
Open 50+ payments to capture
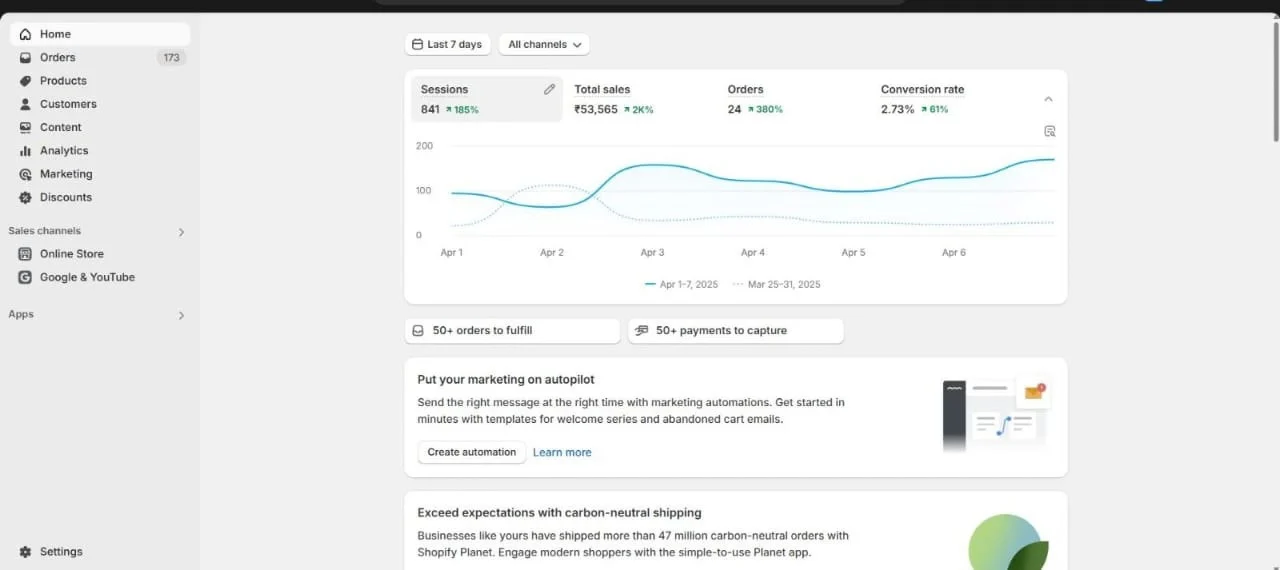click(735, 331)
